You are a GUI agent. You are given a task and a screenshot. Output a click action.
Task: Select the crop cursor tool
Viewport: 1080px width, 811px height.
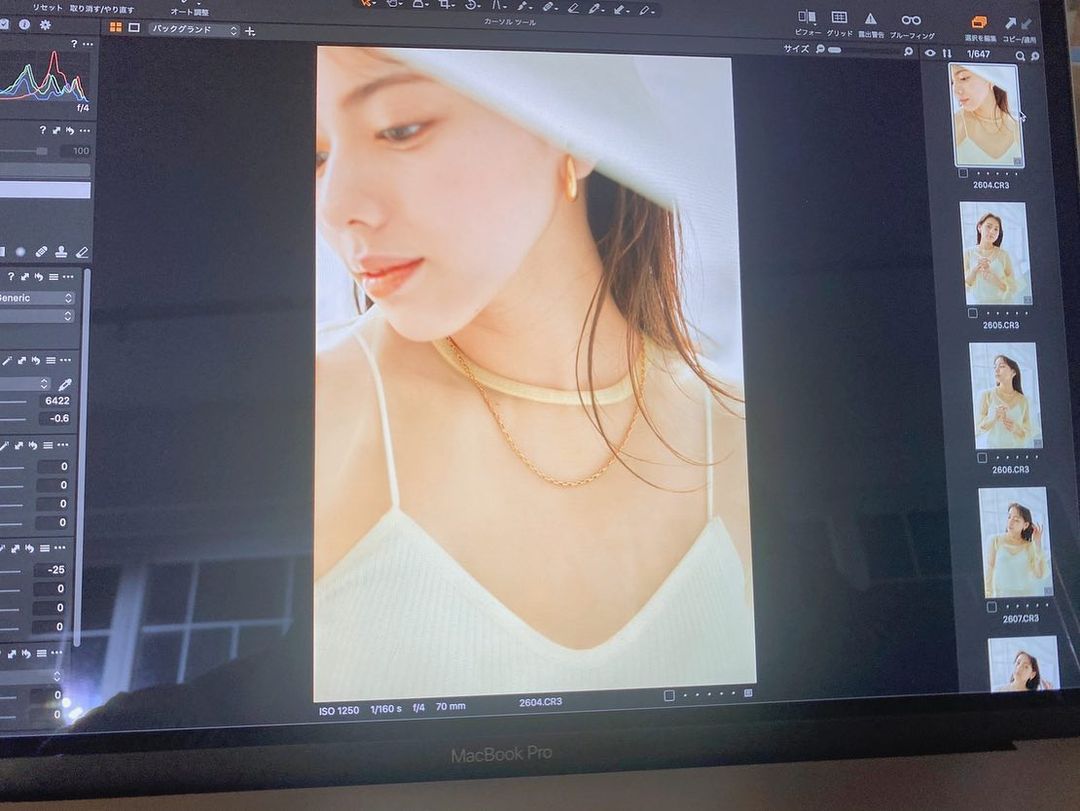(446, 4)
